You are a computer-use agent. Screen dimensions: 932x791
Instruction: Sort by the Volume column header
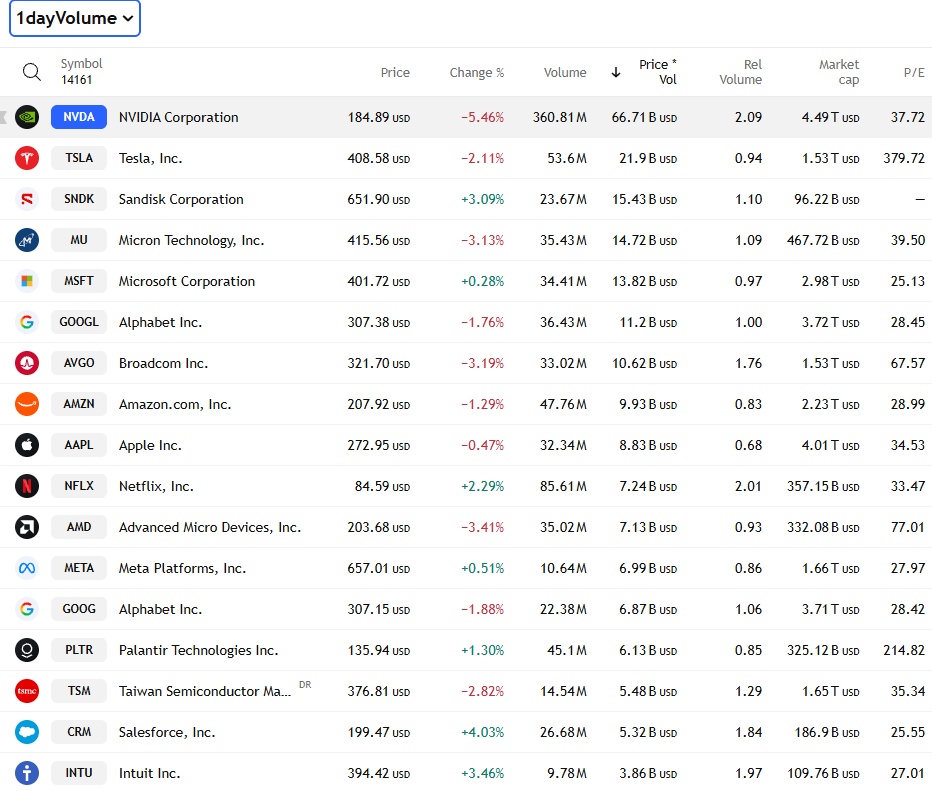565,73
